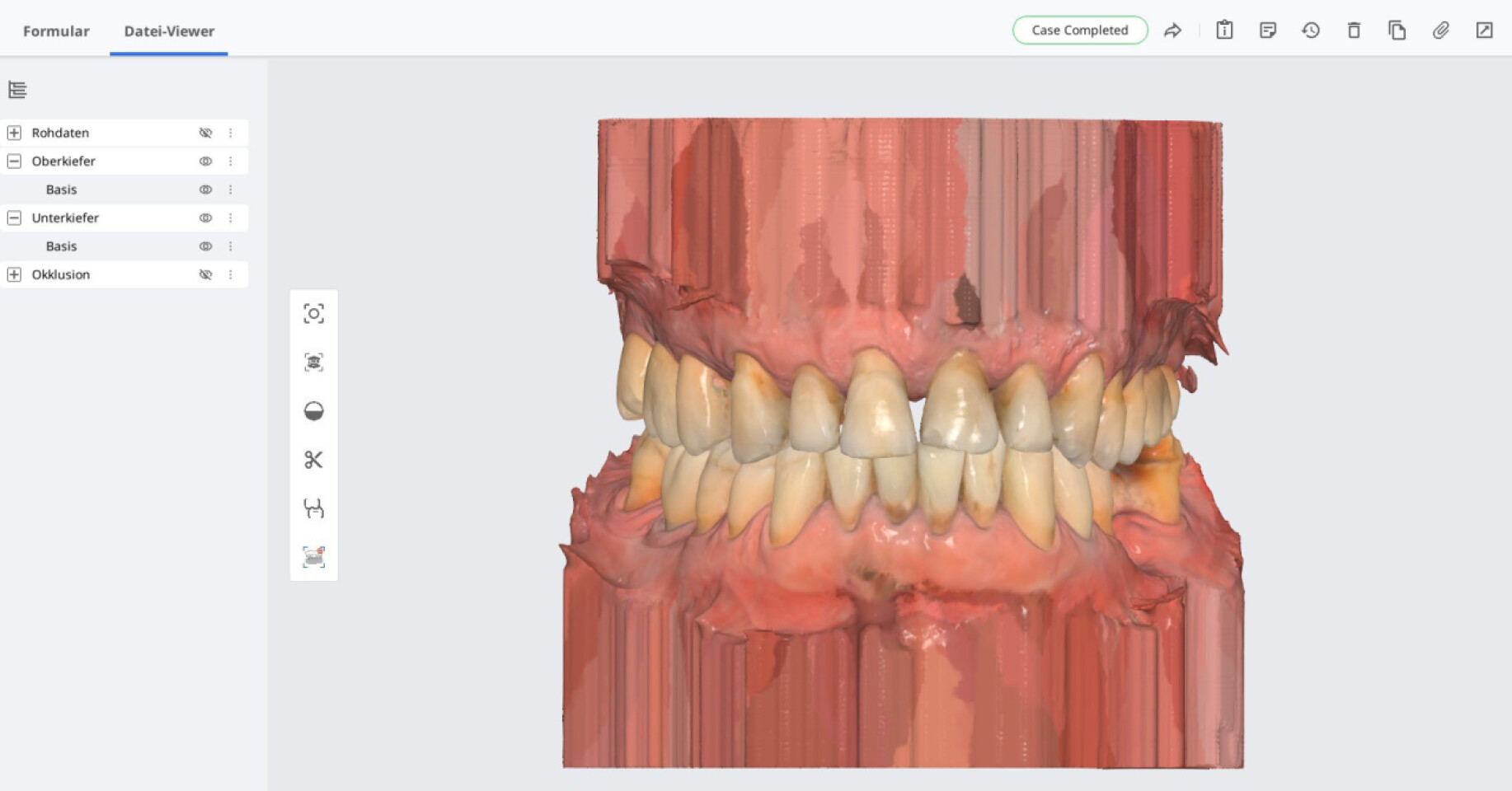Expand the Okklusion tree node
Screen dimensions: 1512x791
coord(14,274)
